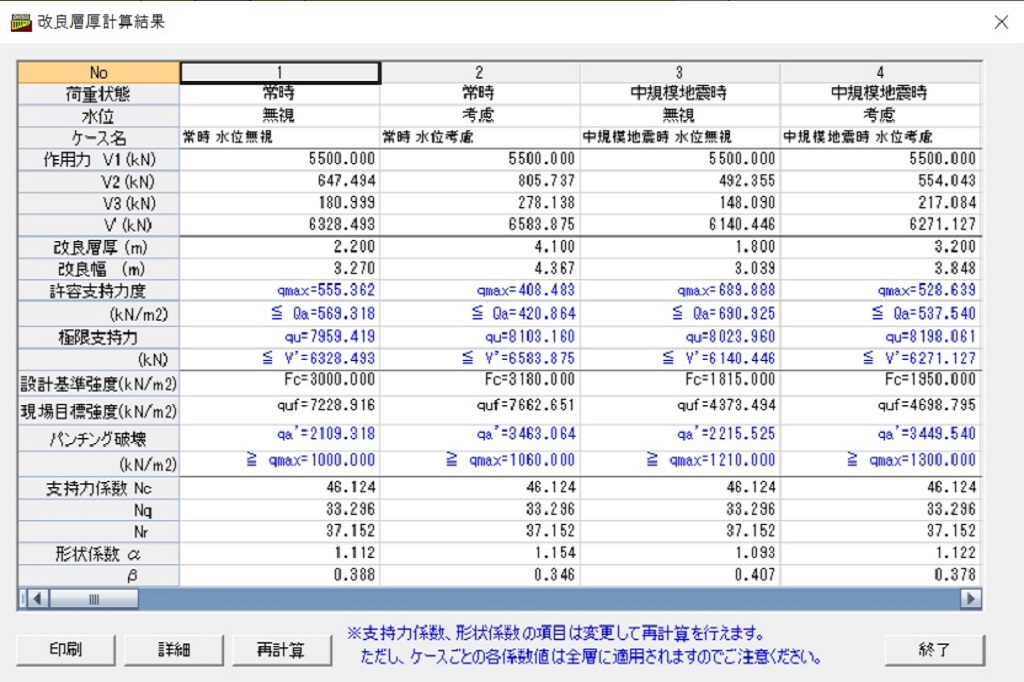The width and height of the screenshot is (1024, 682).
Task: Click the 荷重状態 row header
Action: [x=99, y=94]
